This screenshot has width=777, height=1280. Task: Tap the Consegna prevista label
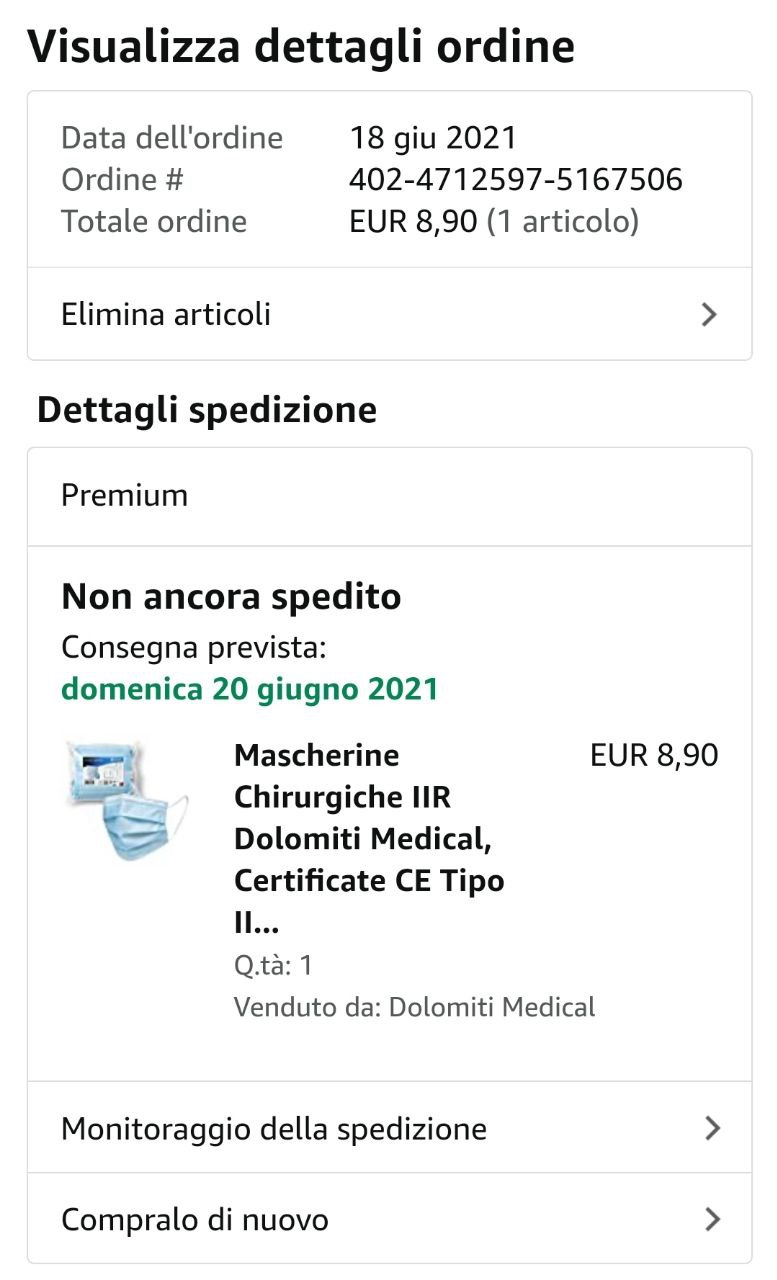click(194, 648)
